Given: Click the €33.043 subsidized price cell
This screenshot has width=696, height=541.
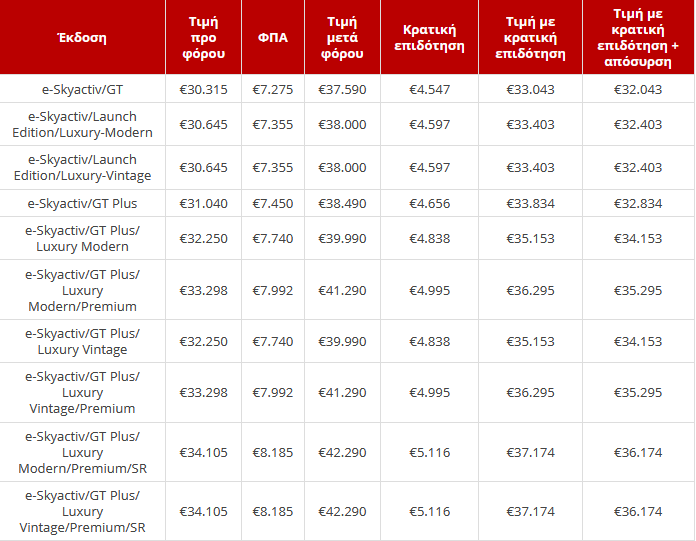Looking at the screenshot, I should tap(530, 89).
